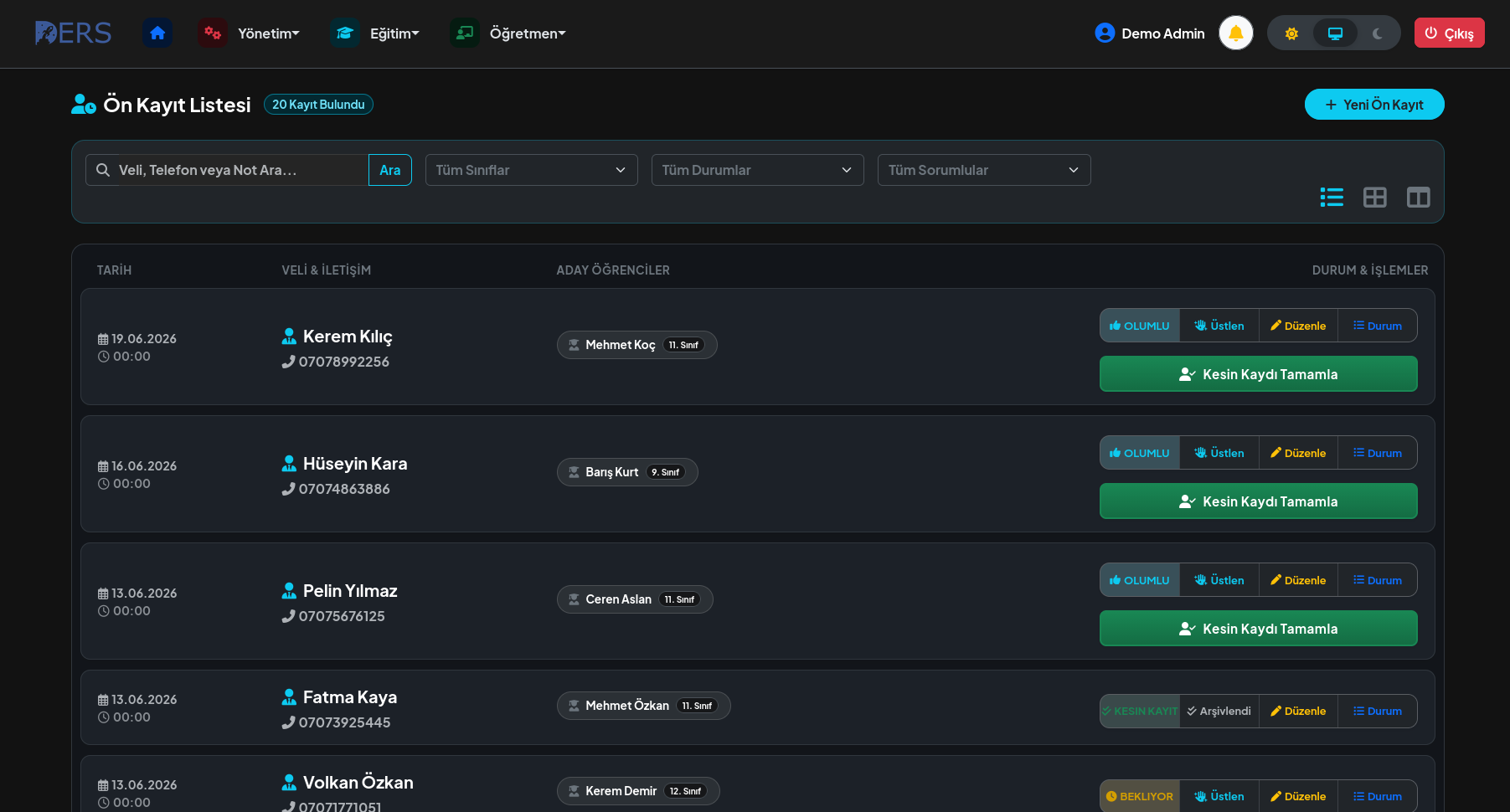Click parent name Volkan Özkan
Image resolution: width=1510 pixels, height=812 pixels.
tap(358, 783)
